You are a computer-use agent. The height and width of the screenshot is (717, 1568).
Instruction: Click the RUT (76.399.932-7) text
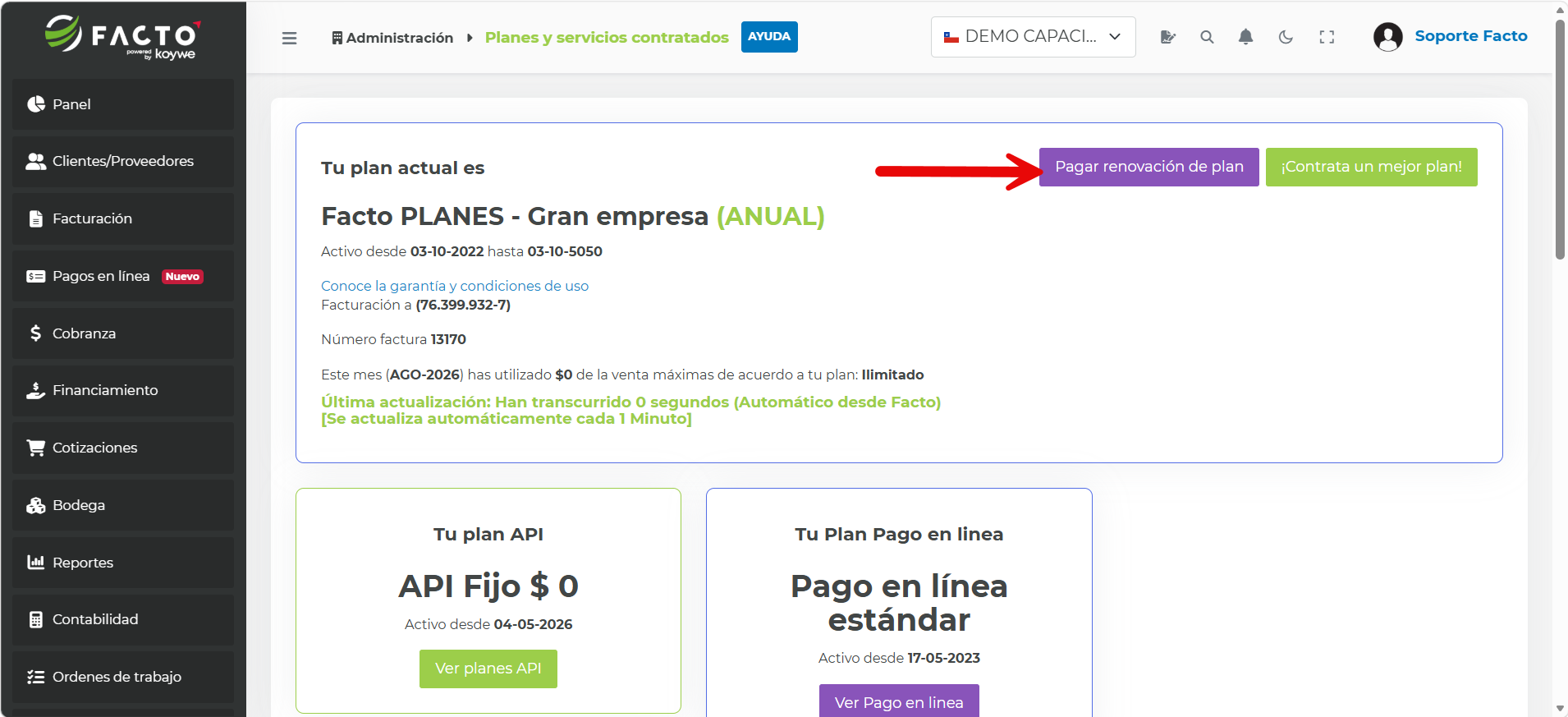463,305
